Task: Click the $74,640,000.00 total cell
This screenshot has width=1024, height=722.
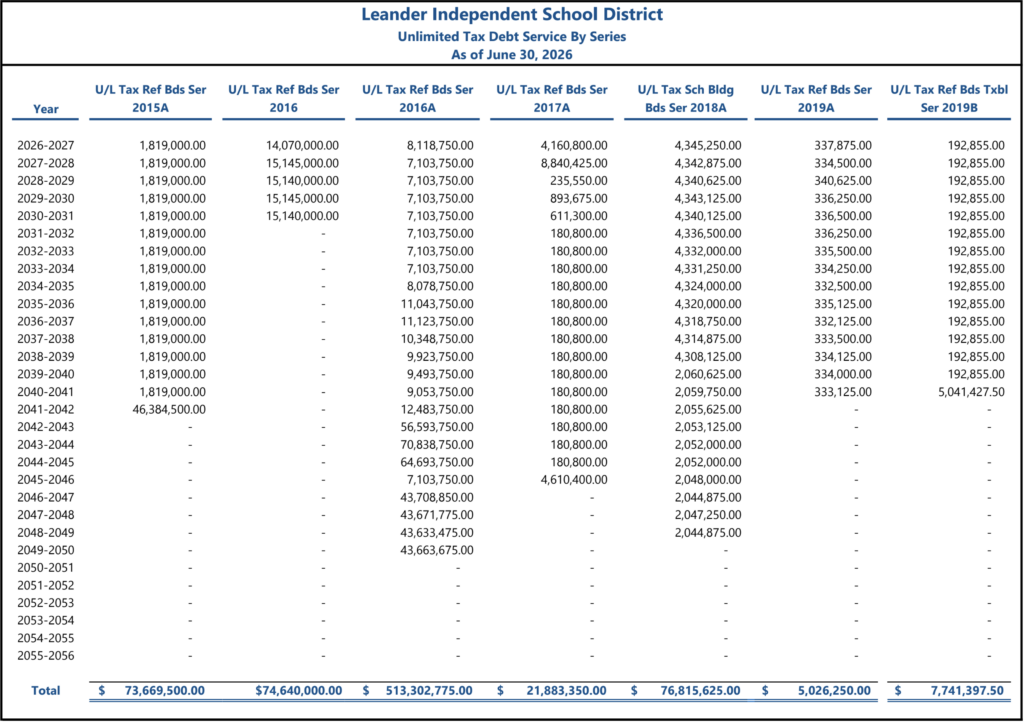Action: (x=298, y=690)
